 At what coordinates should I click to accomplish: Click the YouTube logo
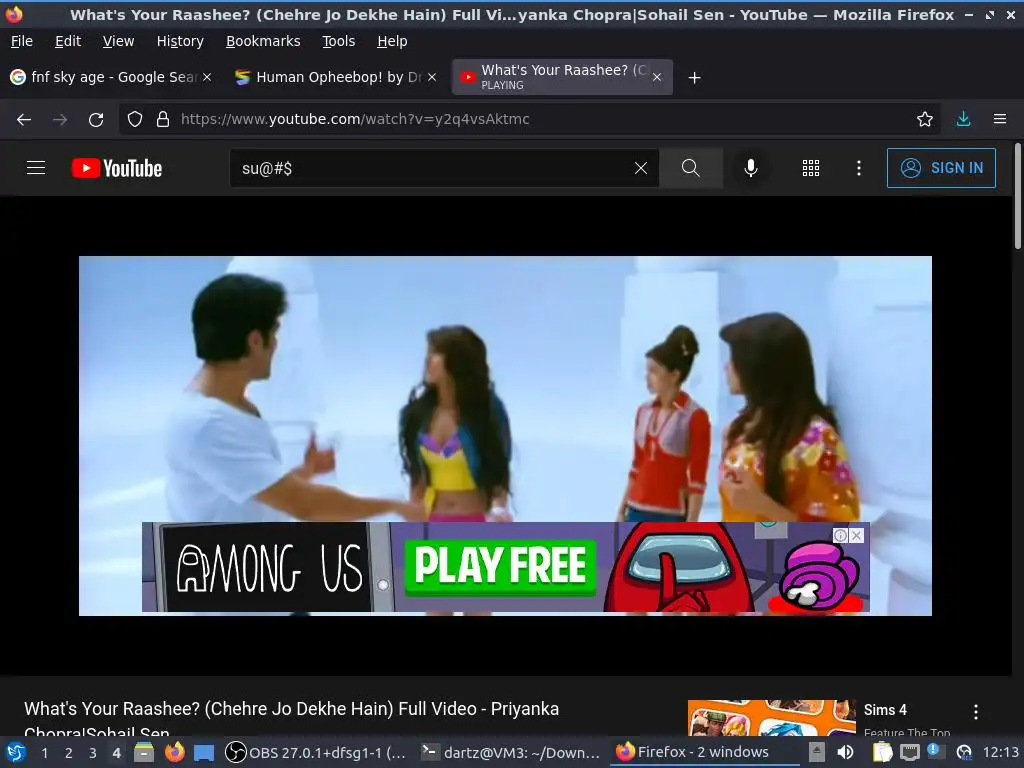tap(117, 168)
